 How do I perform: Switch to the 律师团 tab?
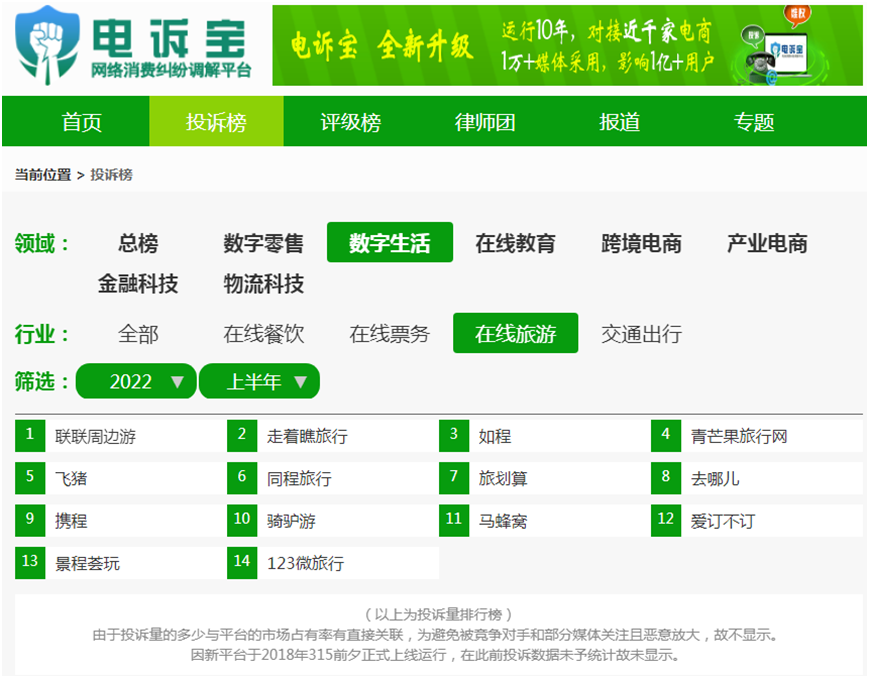click(x=485, y=121)
